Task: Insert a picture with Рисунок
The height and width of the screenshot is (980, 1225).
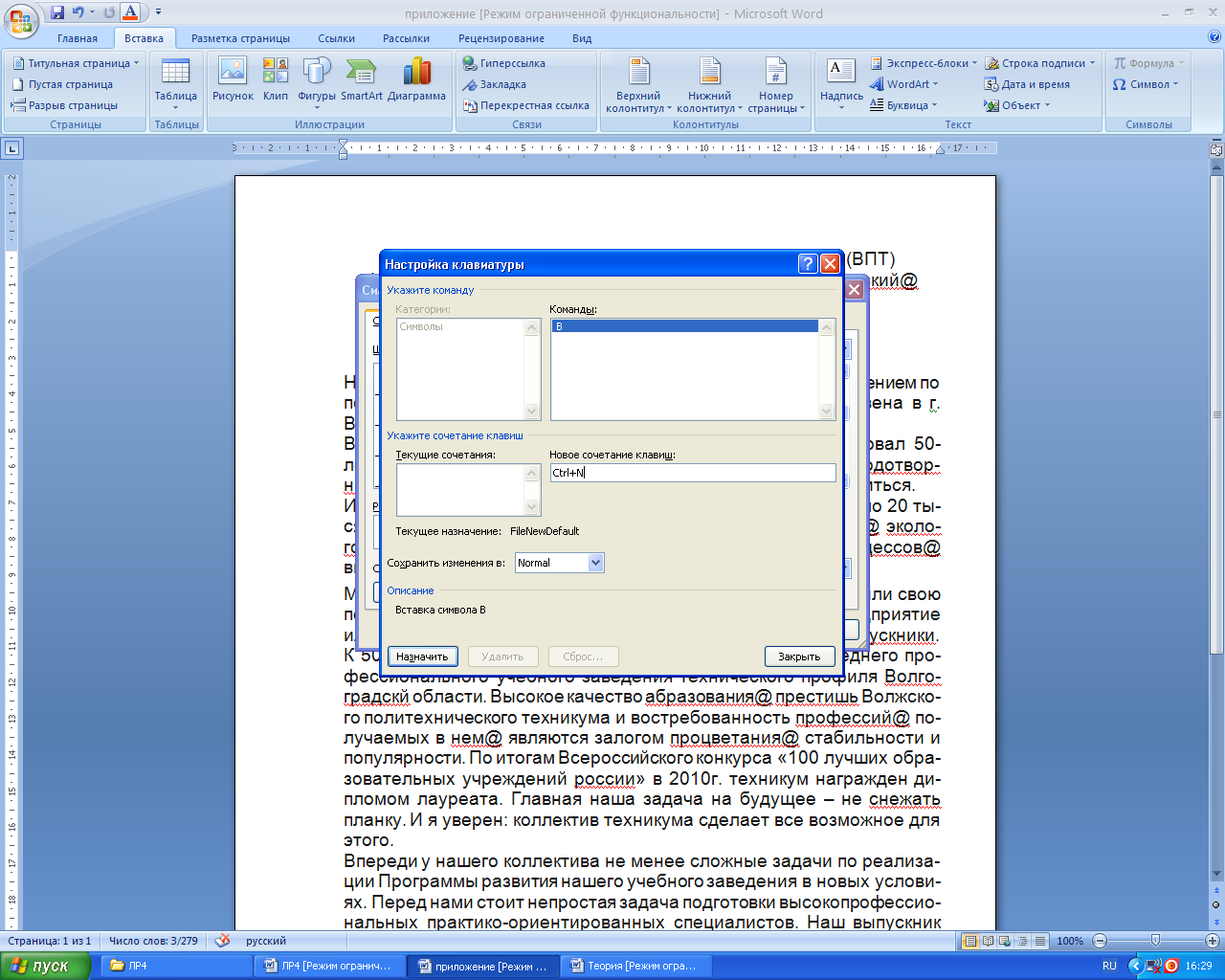Action: tap(233, 80)
